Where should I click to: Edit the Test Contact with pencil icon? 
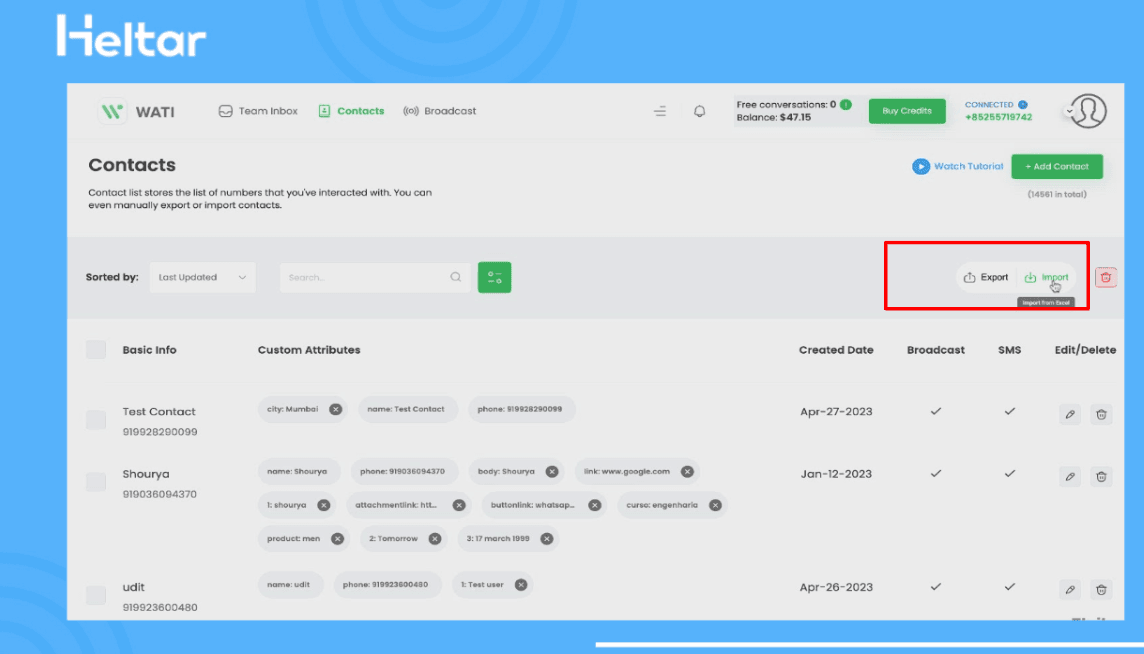pos(1070,414)
